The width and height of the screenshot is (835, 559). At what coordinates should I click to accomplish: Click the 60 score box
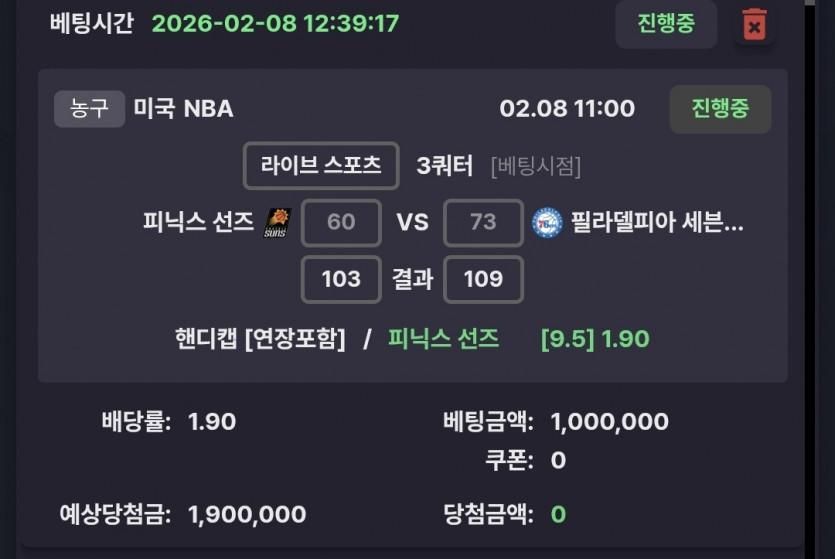point(341,222)
